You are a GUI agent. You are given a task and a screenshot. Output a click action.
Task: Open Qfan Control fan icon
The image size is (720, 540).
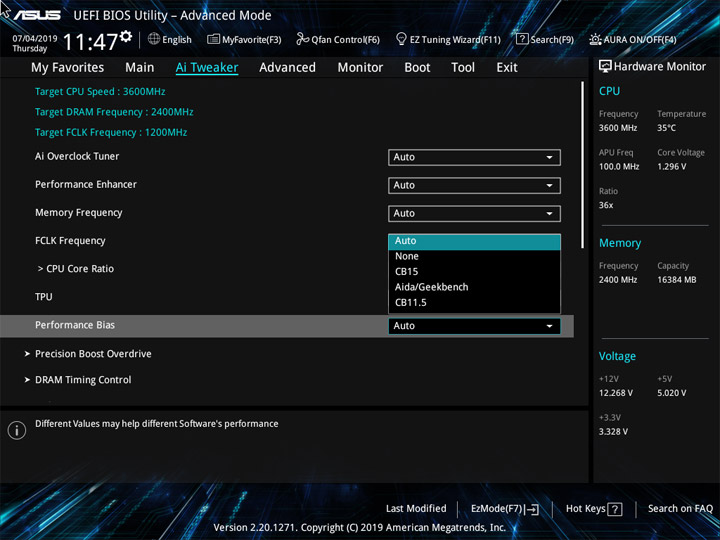(303, 39)
